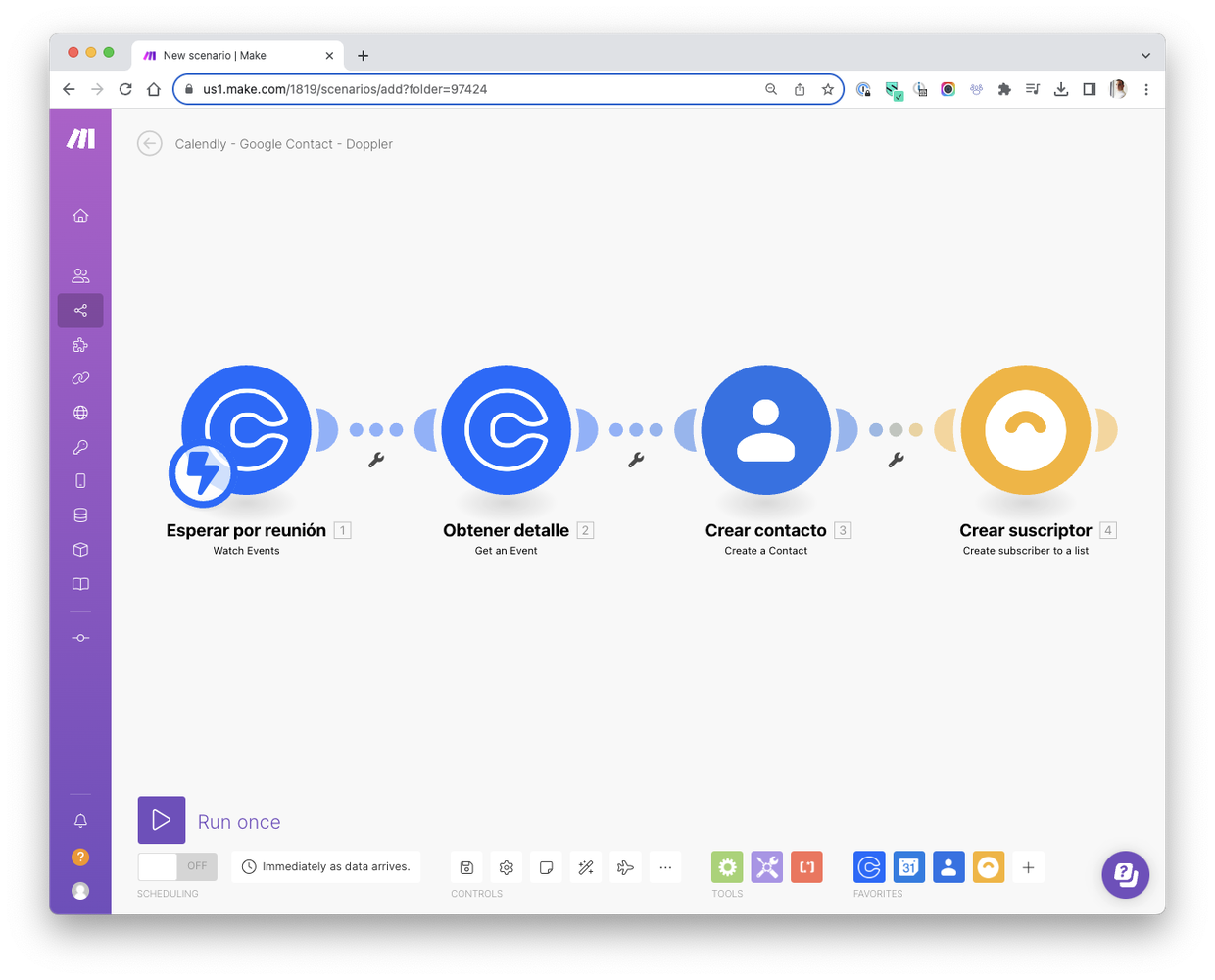
Task: Open the purple help chat bubble
Action: (1125, 874)
